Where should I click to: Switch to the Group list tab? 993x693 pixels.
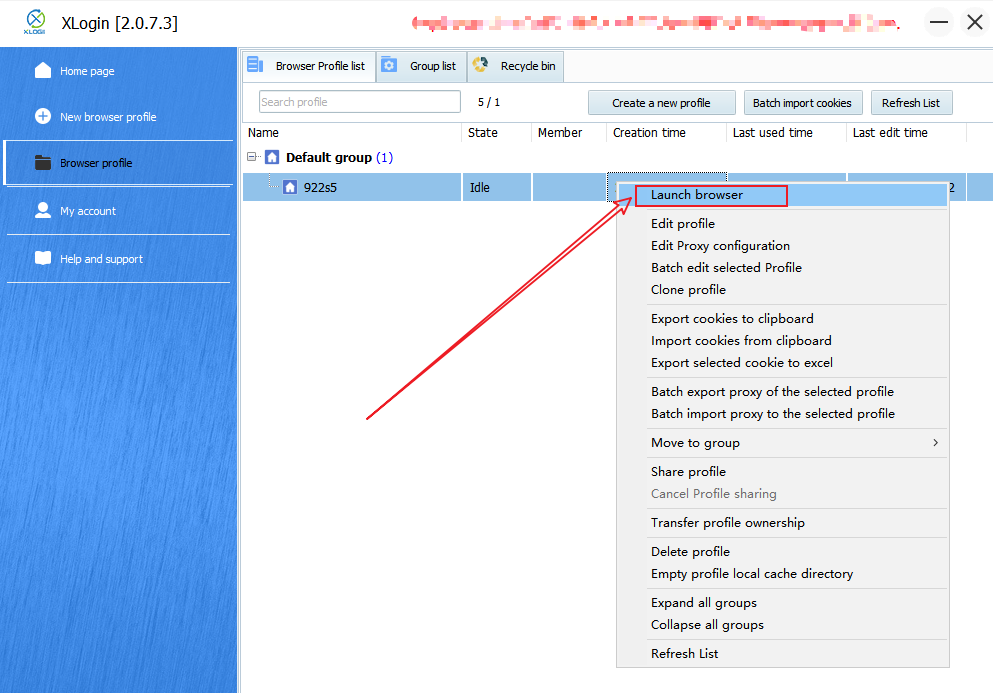point(421,66)
